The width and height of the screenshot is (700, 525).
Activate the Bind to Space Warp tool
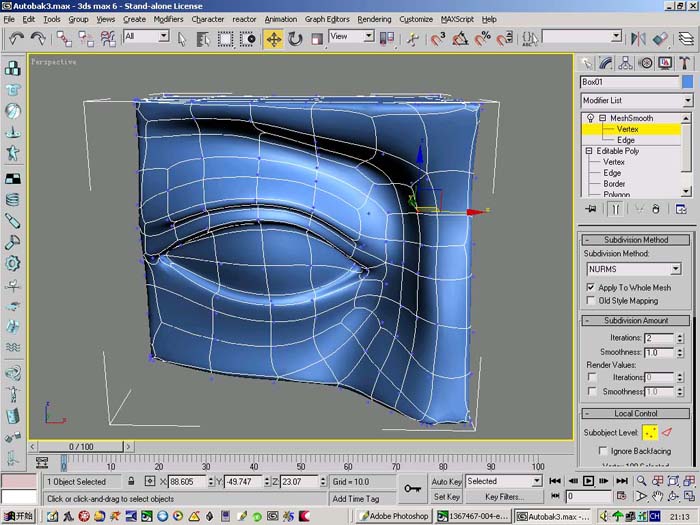tap(108, 39)
